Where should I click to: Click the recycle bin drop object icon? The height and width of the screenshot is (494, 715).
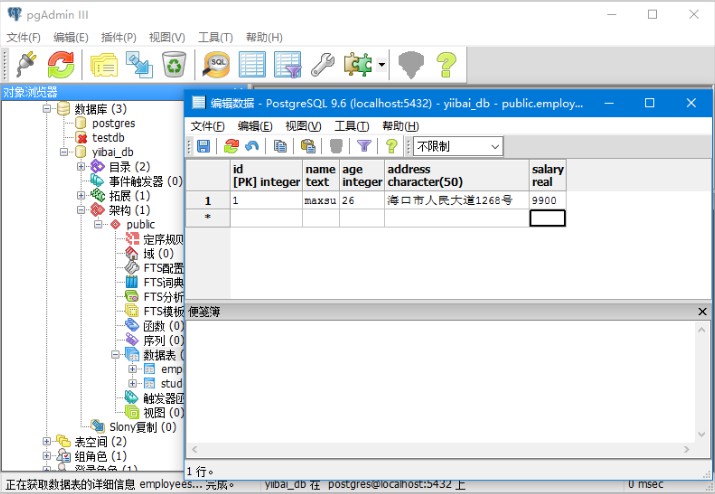click(x=174, y=64)
